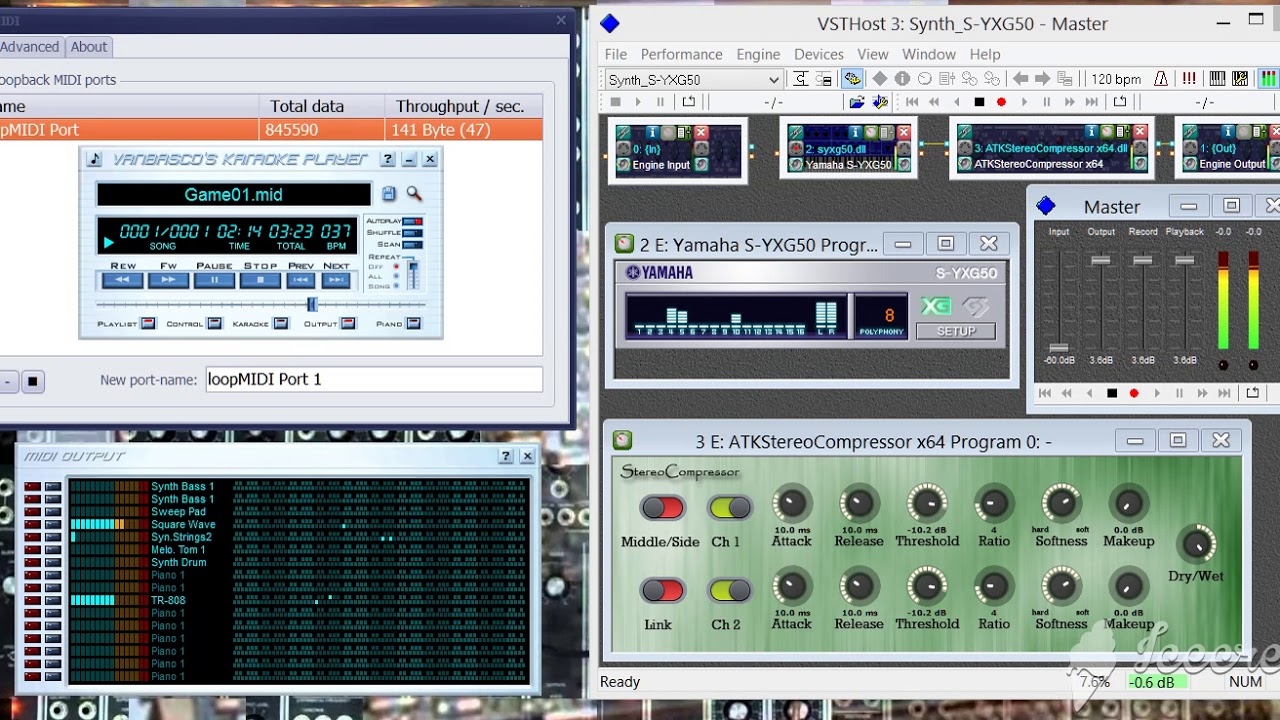1280x720 pixels.
Task: Toggle Shuffle in Karaoke Player
Action: [x=412, y=233]
